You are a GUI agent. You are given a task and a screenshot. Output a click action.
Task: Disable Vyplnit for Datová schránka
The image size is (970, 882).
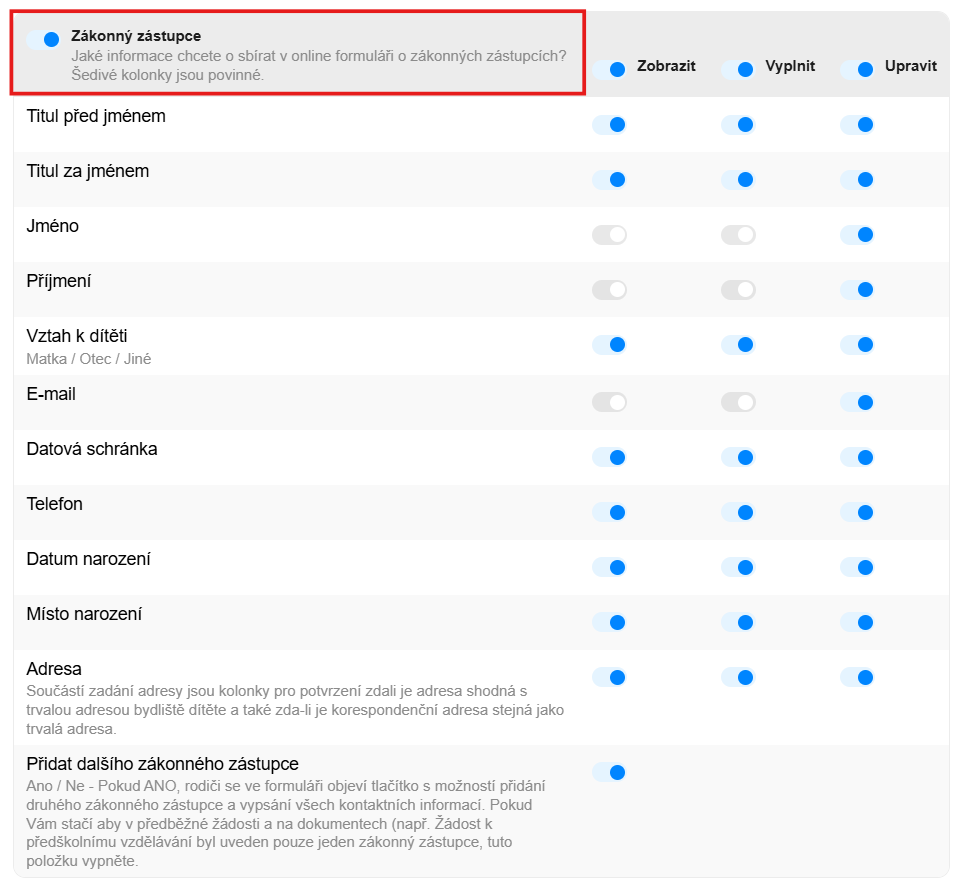[737, 457]
